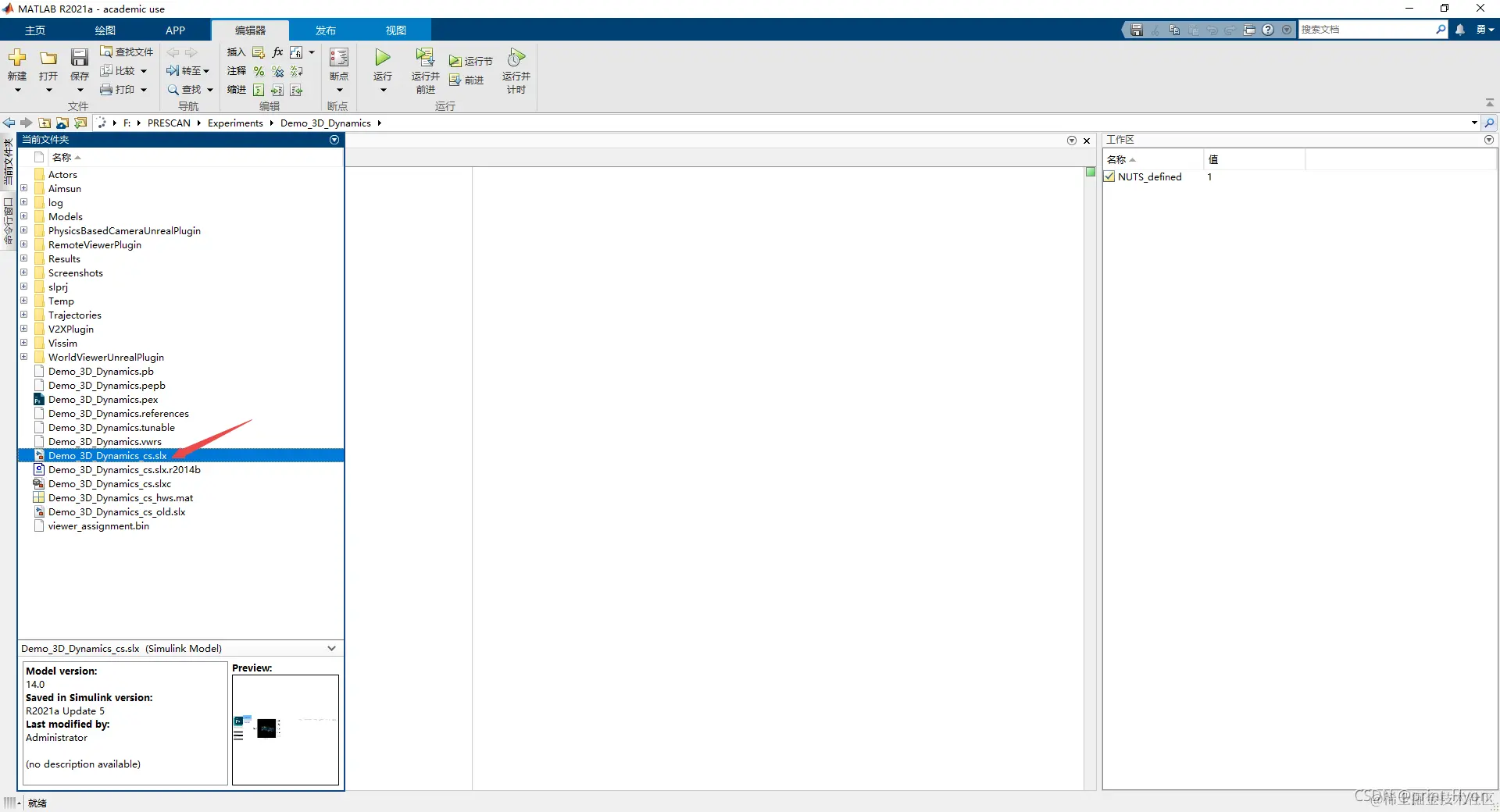Open the Save (保存) dropdown arrow
Viewport: 1500px width, 812px height.
80,91
